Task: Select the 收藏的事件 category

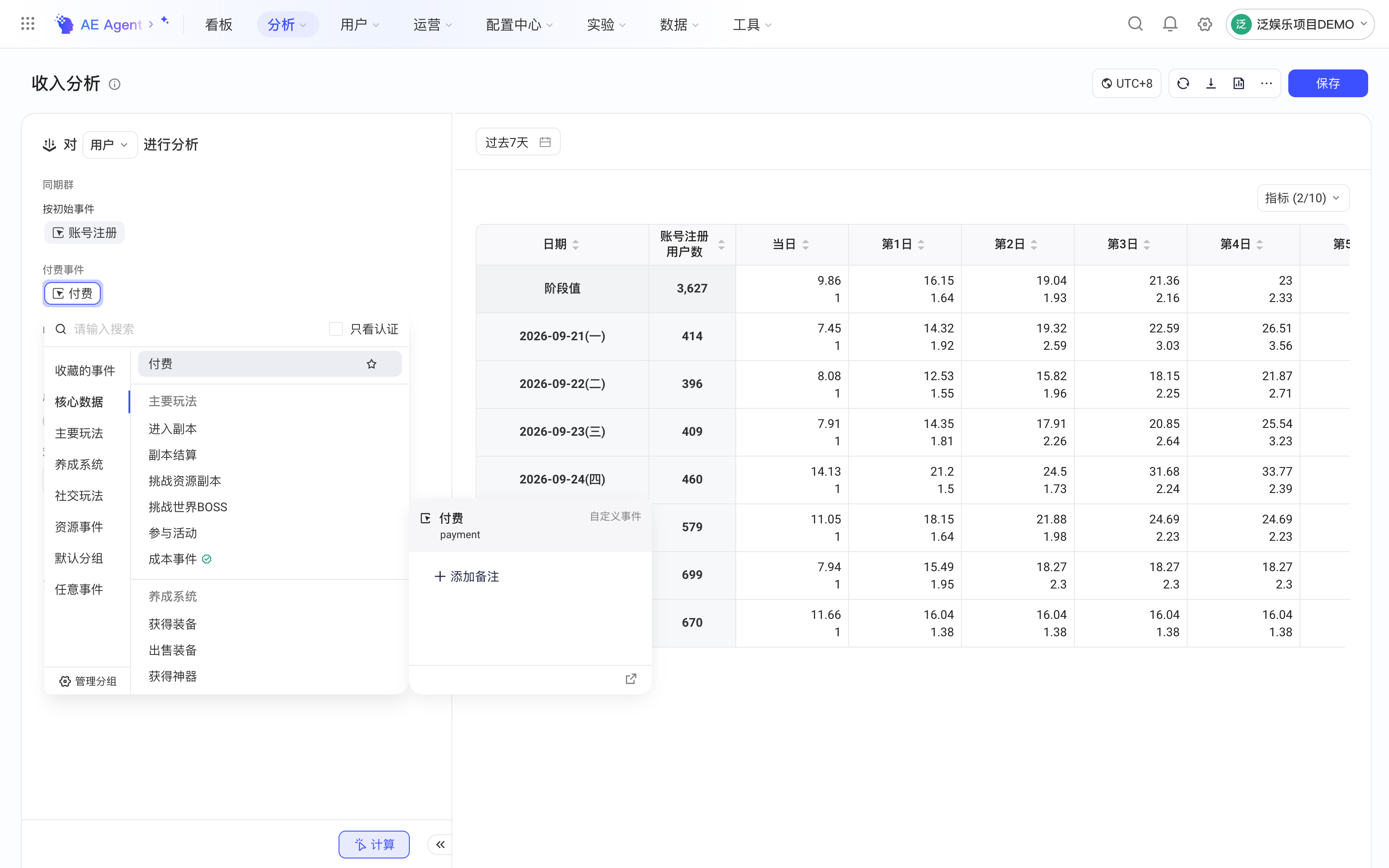Action: click(85, 371)
